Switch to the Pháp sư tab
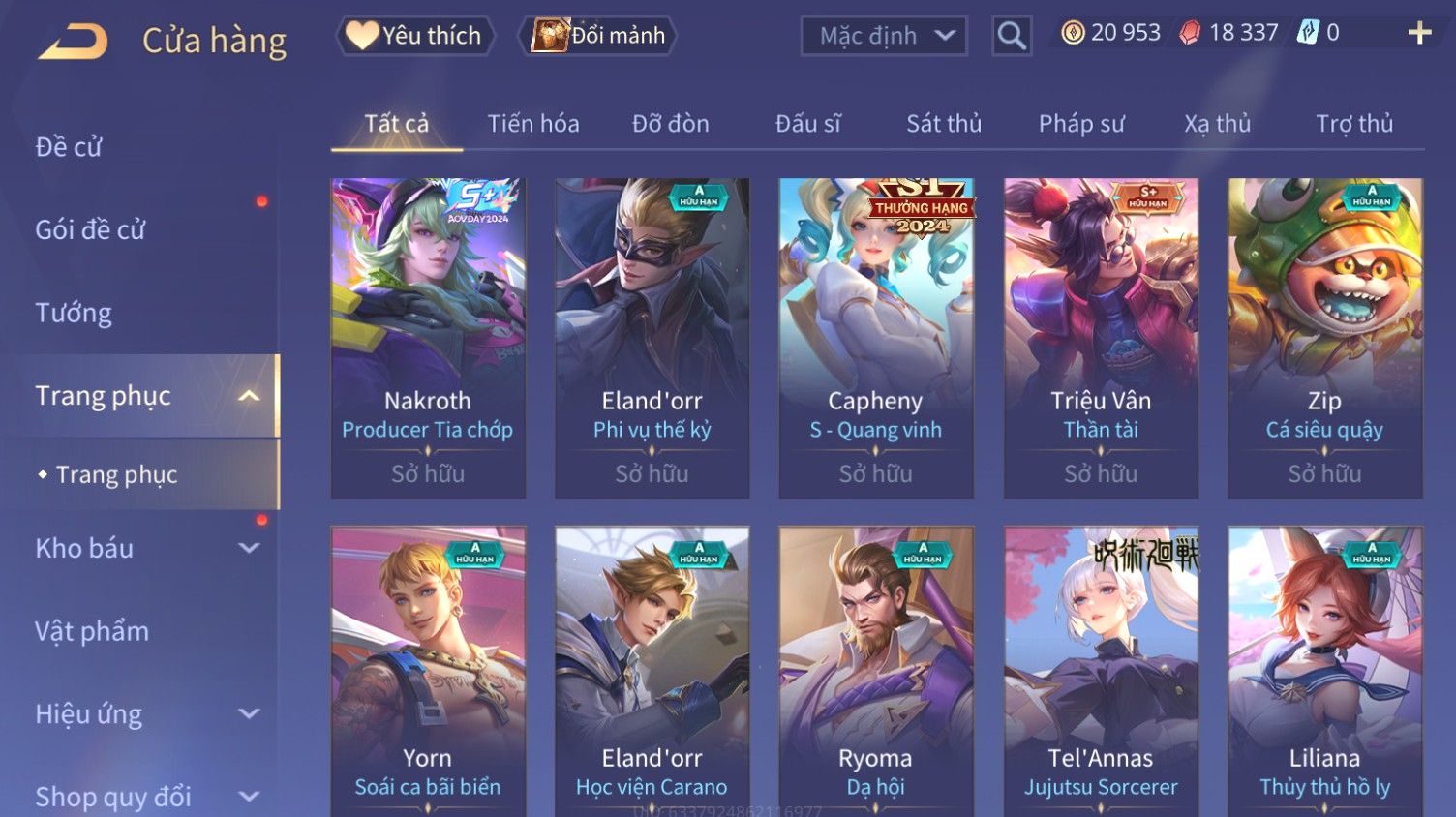 click(1081, 124)
